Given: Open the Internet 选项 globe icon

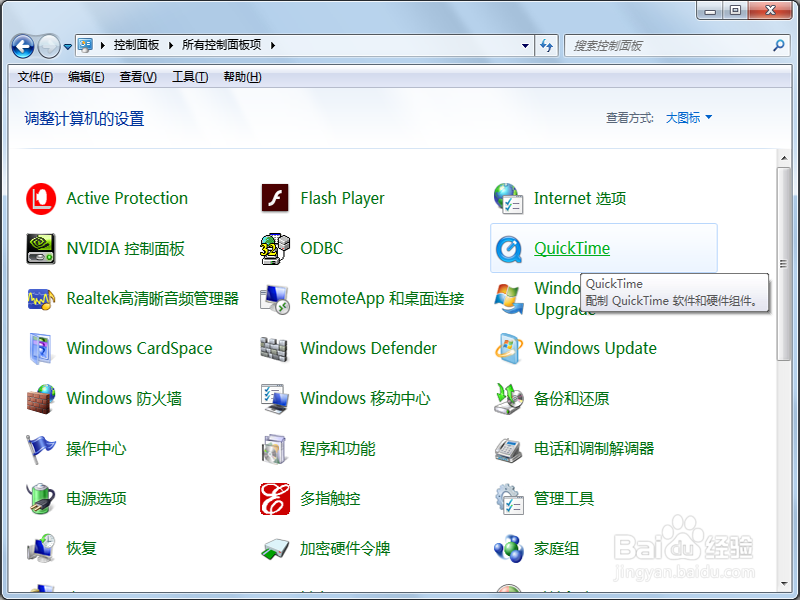Looking at the screenshot, I should point(509,198).
